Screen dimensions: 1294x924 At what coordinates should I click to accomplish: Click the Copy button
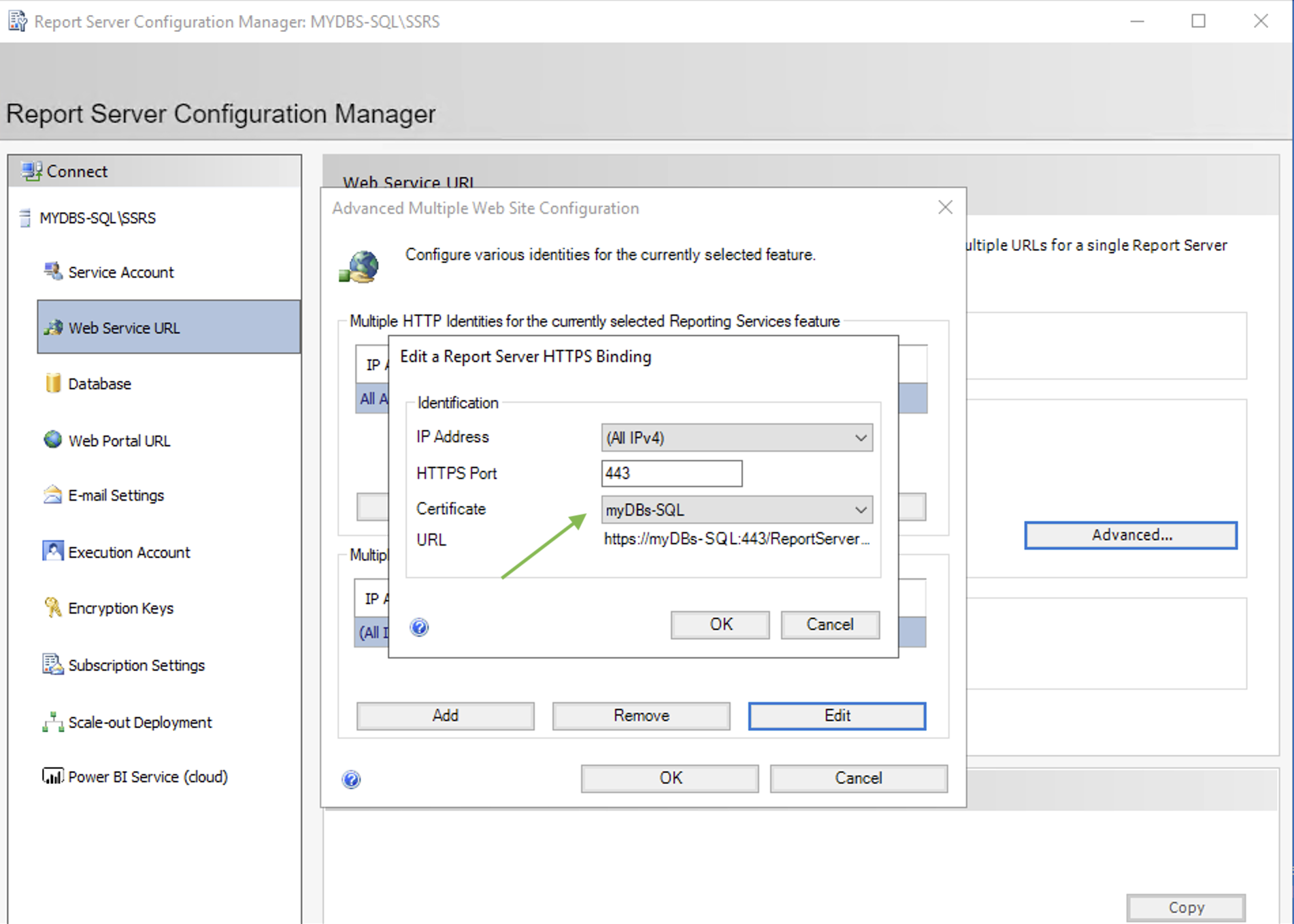pyautogui.click(x=1186, y=908)
